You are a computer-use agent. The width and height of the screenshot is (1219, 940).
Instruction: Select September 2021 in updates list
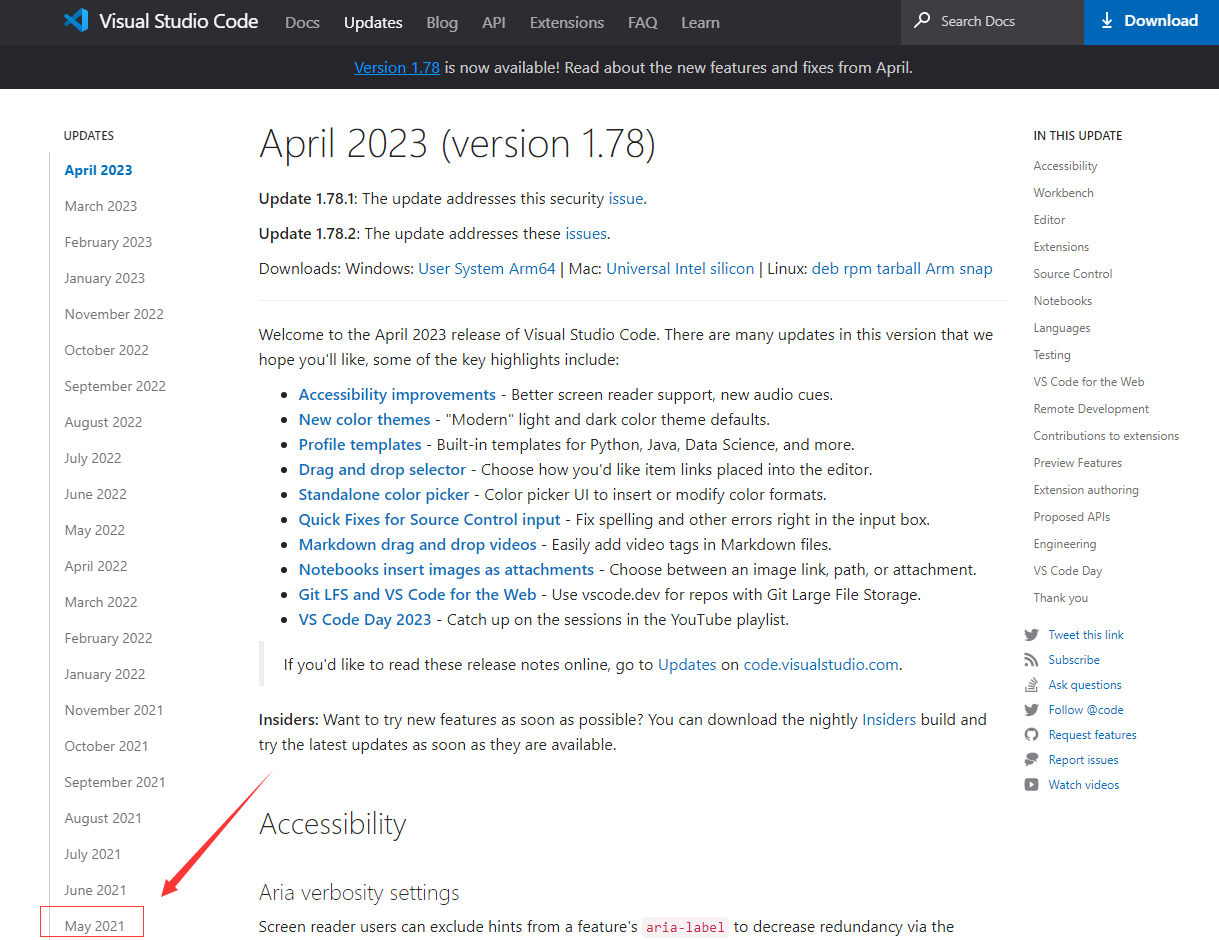click(x=115, y=782)
